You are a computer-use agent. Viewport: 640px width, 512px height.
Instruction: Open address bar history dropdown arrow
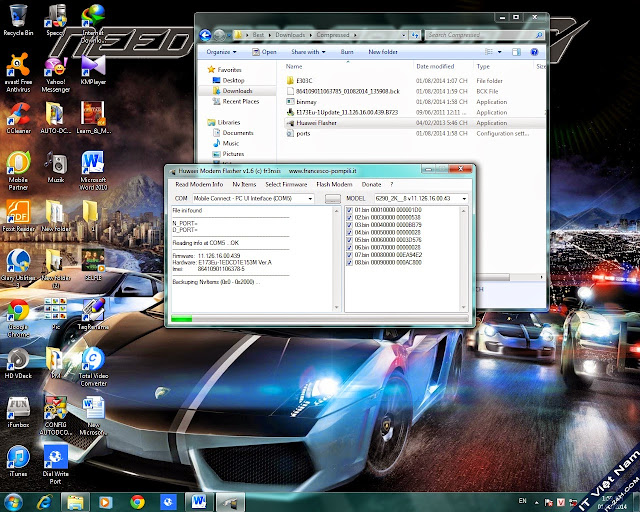tap(403, 35)
